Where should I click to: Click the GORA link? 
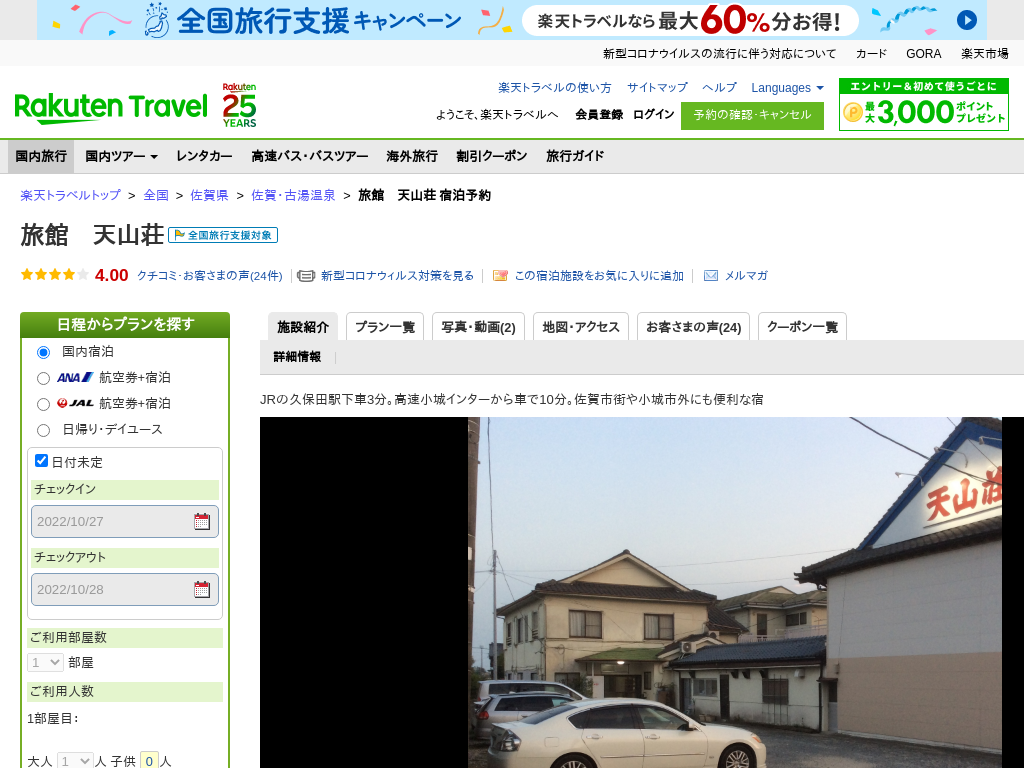(923, 54)
